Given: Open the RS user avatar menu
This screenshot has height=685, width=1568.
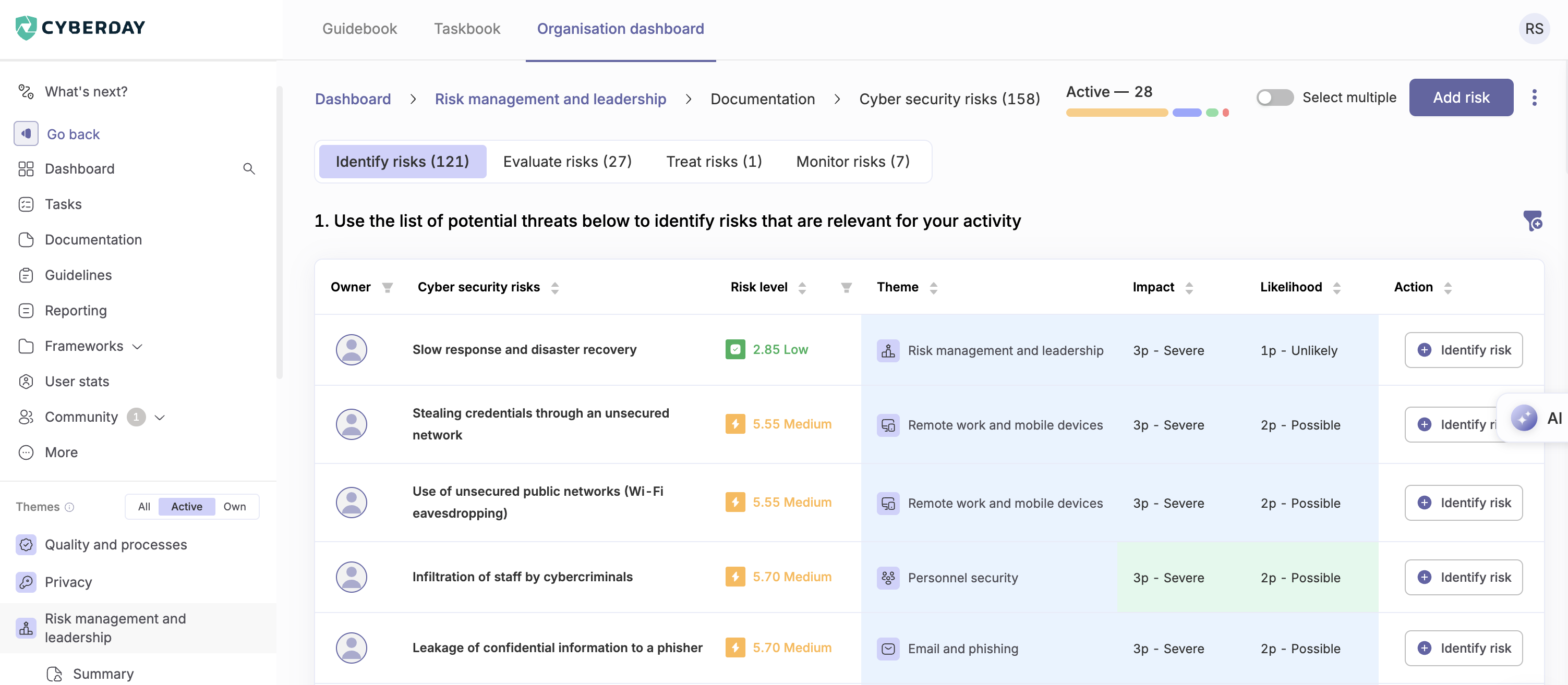Looking at the screenshot, I should tap(1533, 29).
